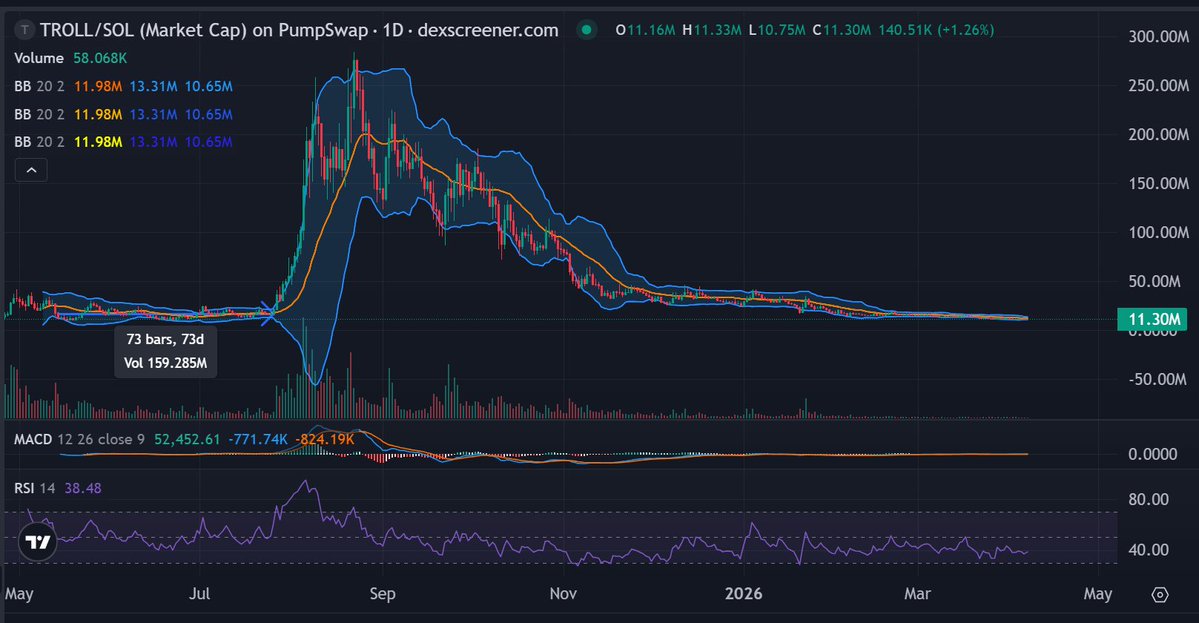This screenshot has width=1199, height=623.
Task: Click the 100.00M price axis label
Action: pos(1158,232)
